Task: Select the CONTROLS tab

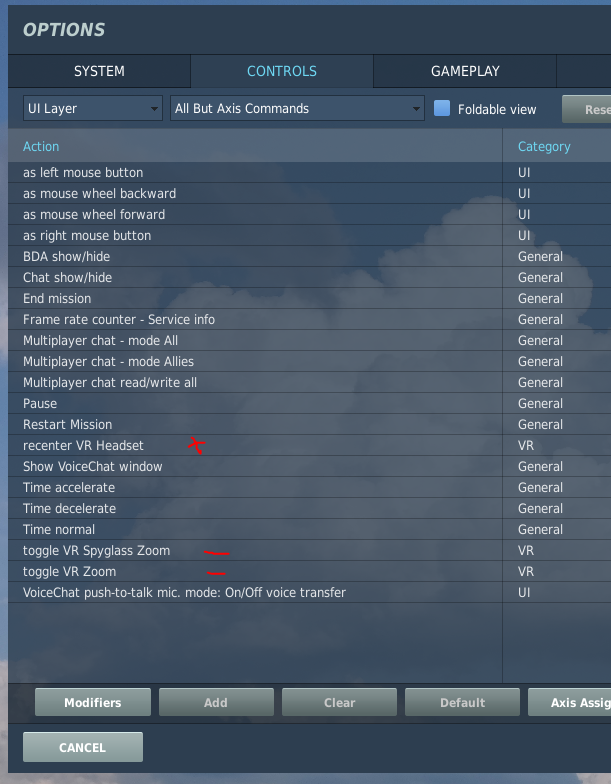Action: pyautogui.click(x=282, y=71)
